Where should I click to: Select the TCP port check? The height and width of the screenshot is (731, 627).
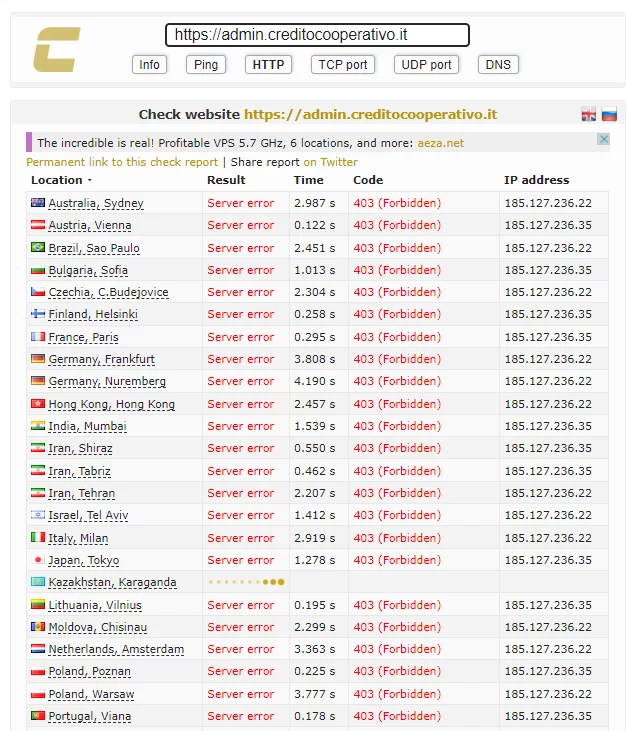tap(343, 65)
